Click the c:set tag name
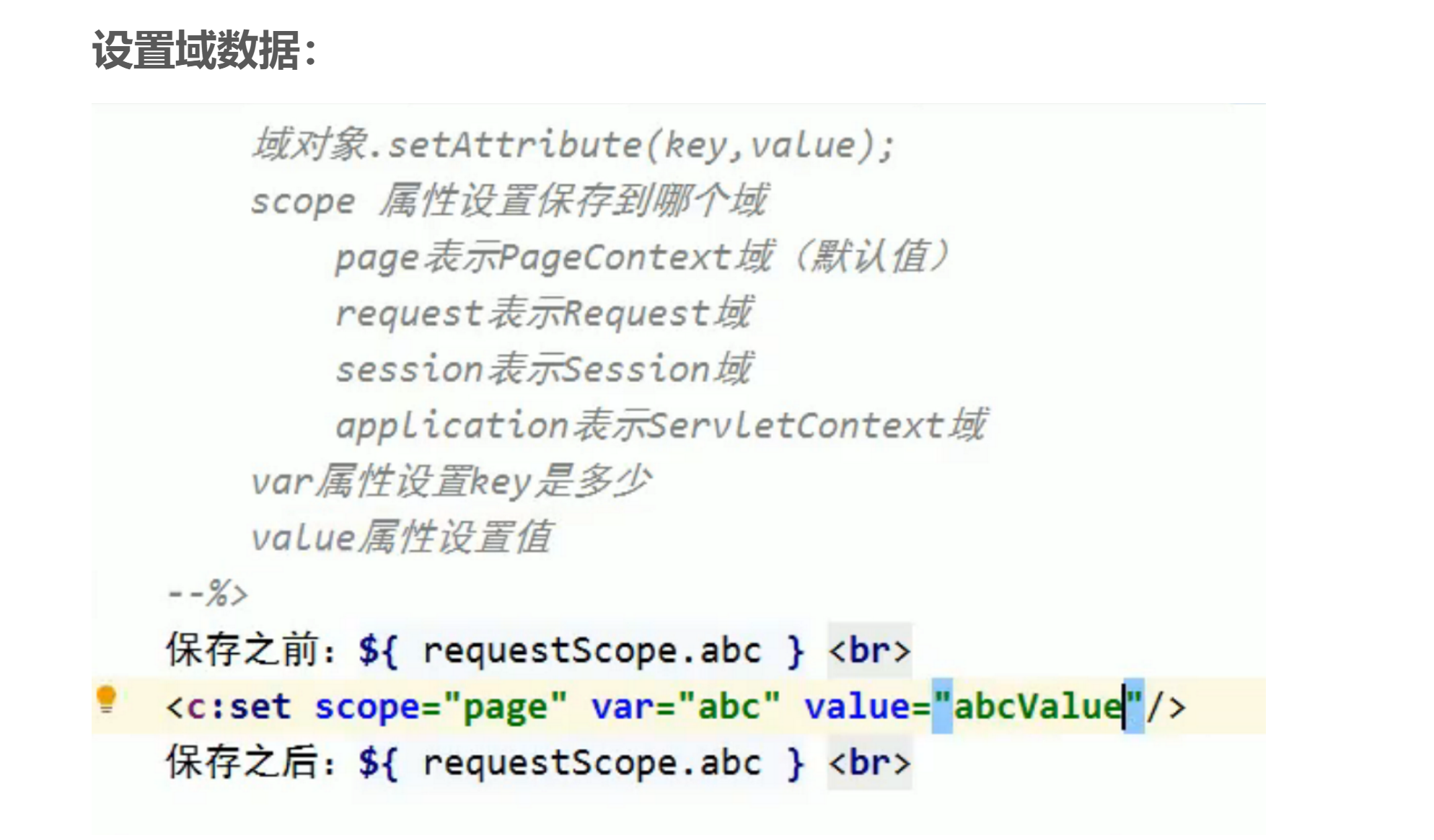1434x840 pixels. click(238, 707)
